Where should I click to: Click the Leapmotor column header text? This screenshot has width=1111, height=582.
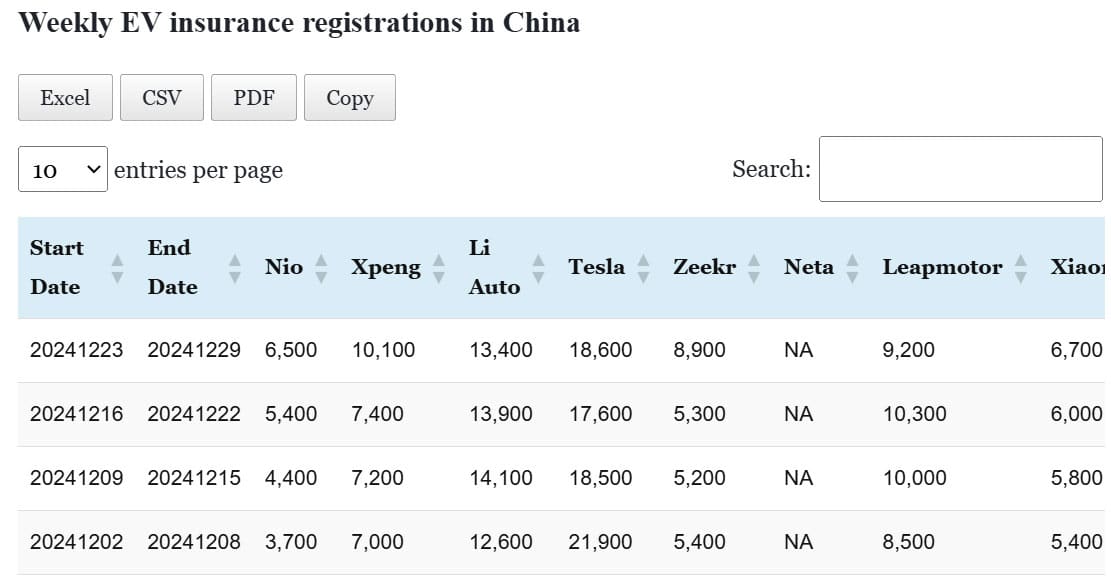[942, 267]
